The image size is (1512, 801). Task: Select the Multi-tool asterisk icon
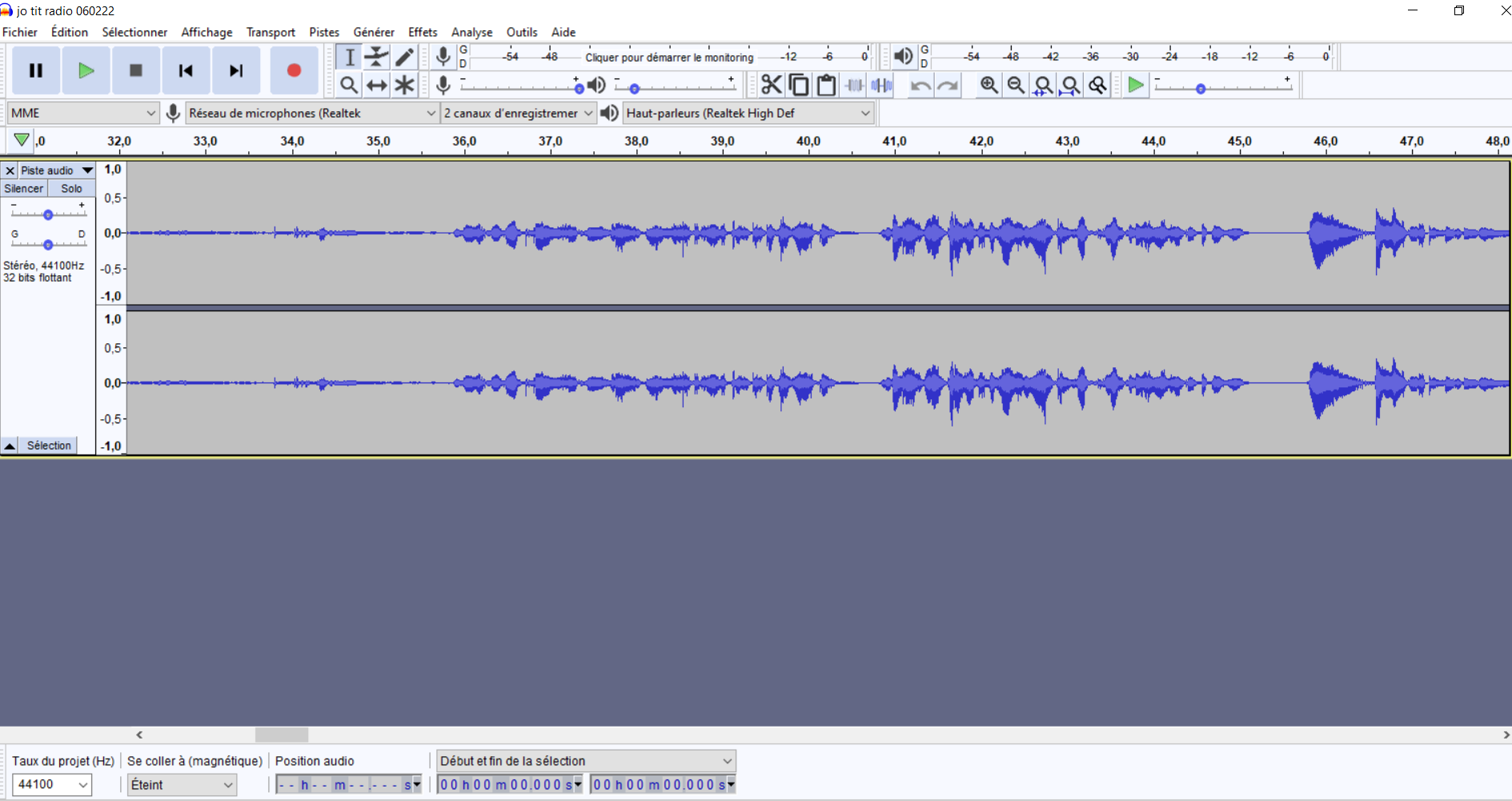404,85
